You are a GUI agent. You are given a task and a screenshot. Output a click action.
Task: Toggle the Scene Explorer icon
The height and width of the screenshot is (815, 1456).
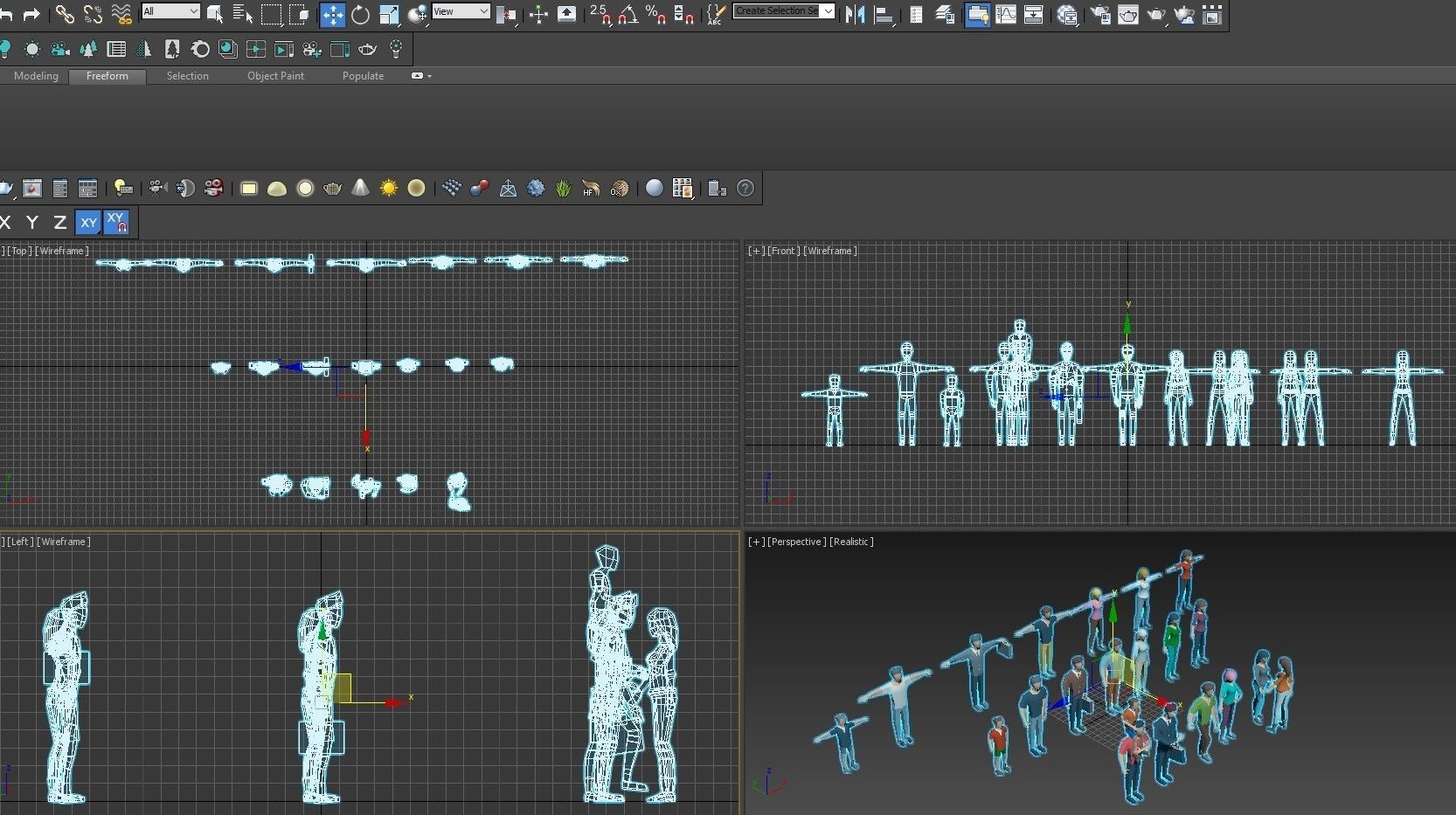(x=916, y=14)
